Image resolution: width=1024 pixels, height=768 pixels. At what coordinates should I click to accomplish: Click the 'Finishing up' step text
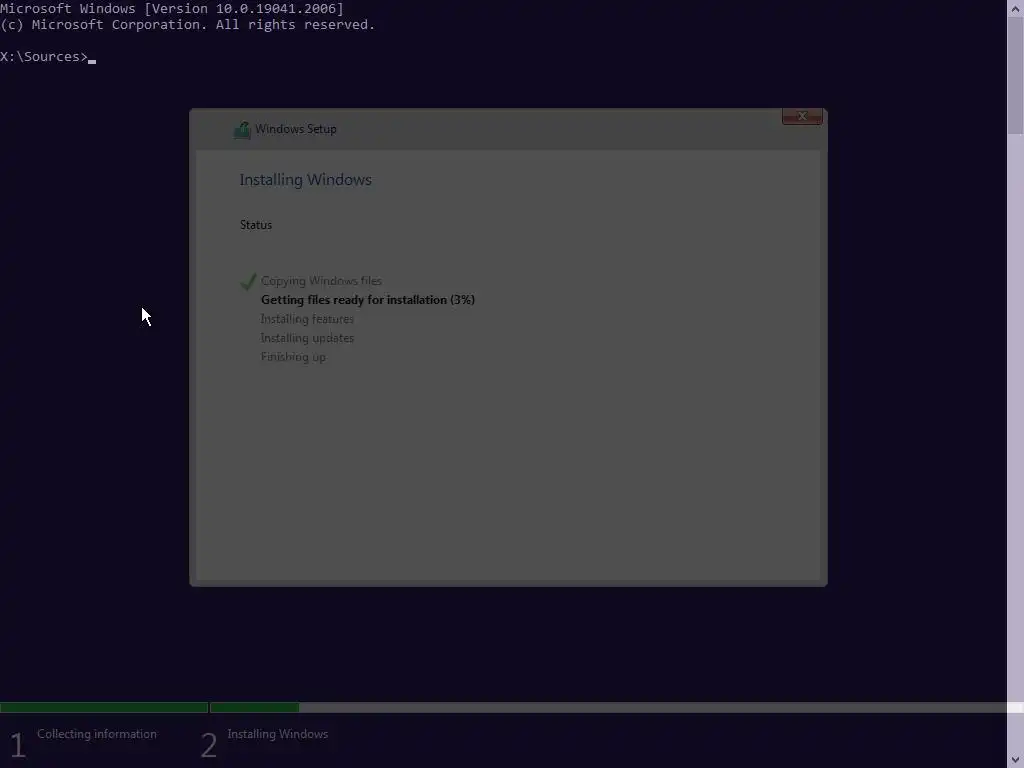click(293, 357)
